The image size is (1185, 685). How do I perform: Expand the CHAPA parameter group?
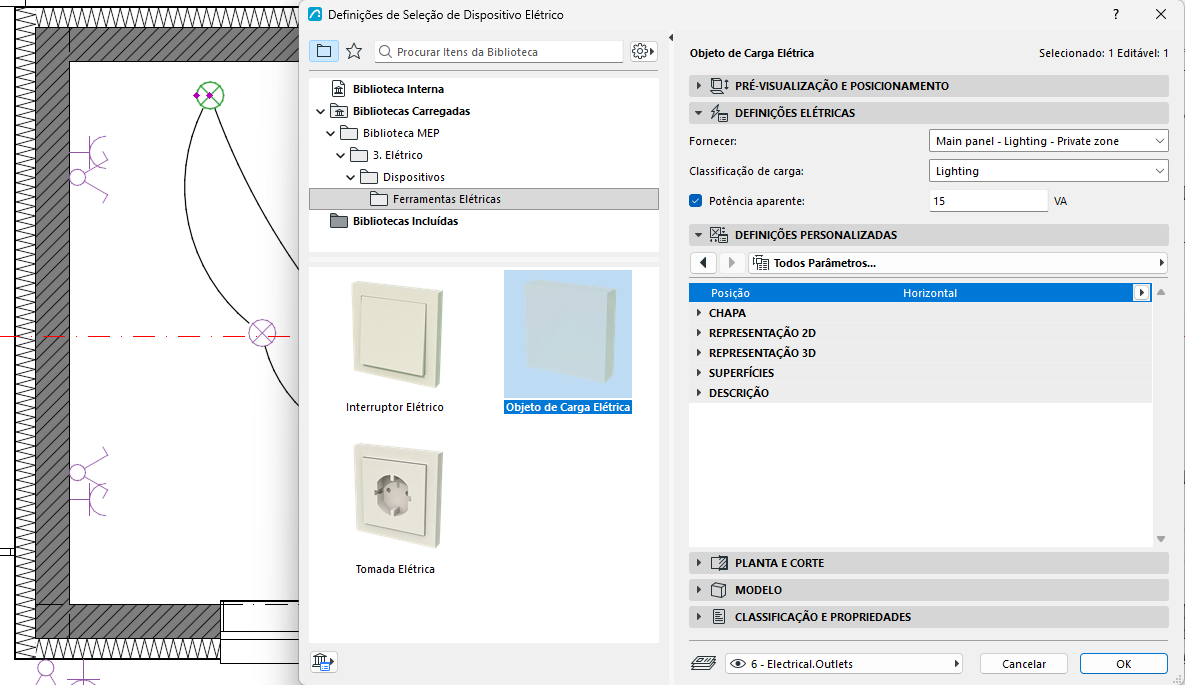pos(698,313)
